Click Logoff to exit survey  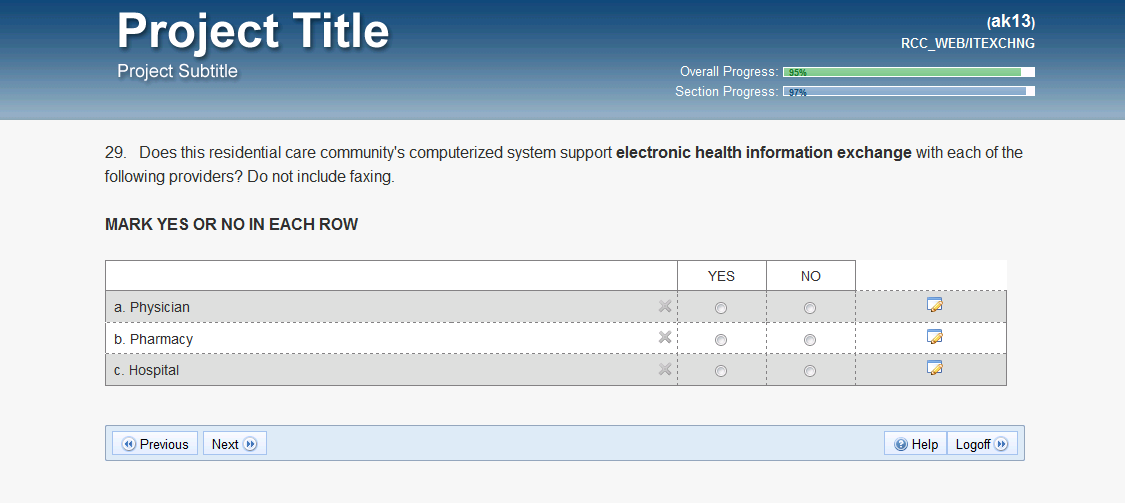point(981,444)
